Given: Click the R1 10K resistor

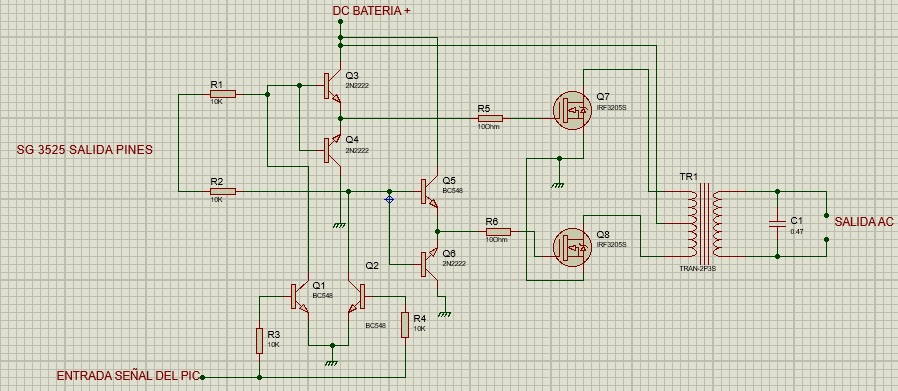Looking at the screenshot, I should pos(223,94).
